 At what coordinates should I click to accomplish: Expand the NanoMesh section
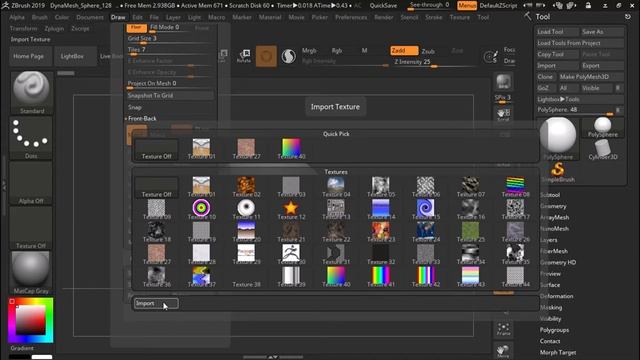[x=554, y=229]
